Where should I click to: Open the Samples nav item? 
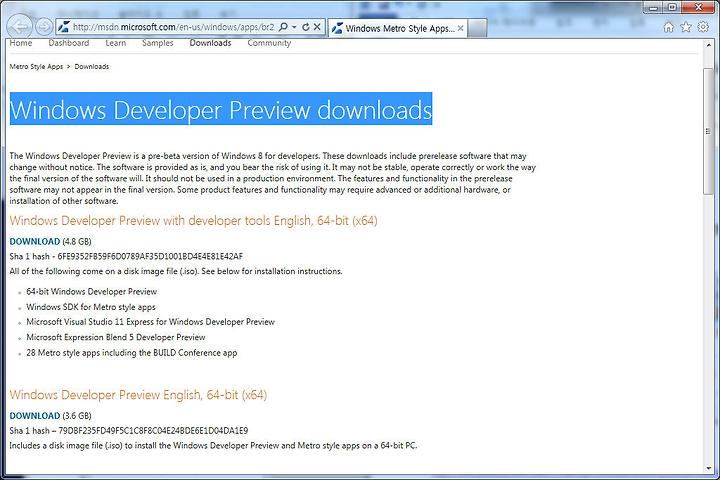(x=158, y=43)
